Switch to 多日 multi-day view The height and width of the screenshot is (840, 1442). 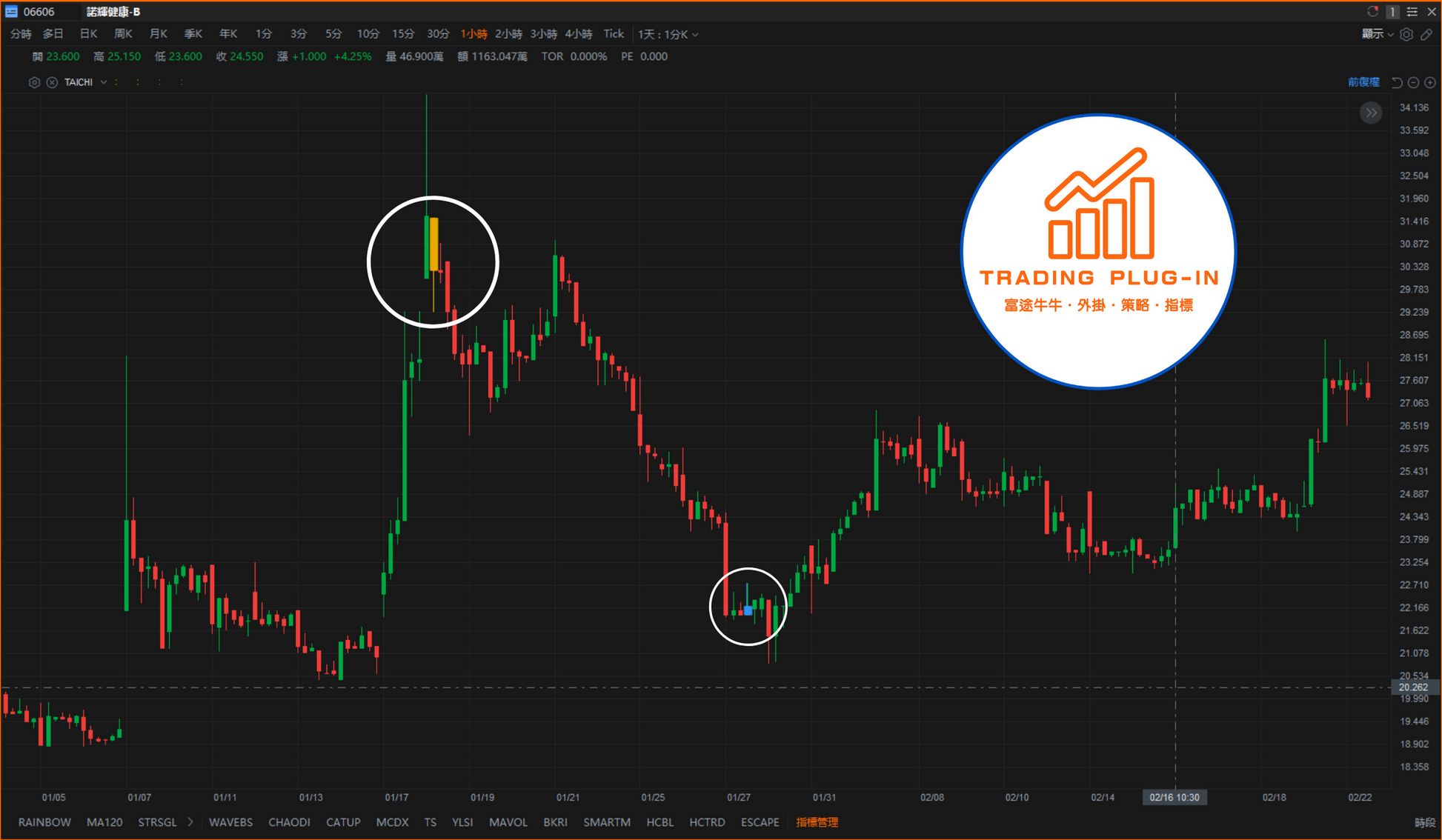pos(53,34)
